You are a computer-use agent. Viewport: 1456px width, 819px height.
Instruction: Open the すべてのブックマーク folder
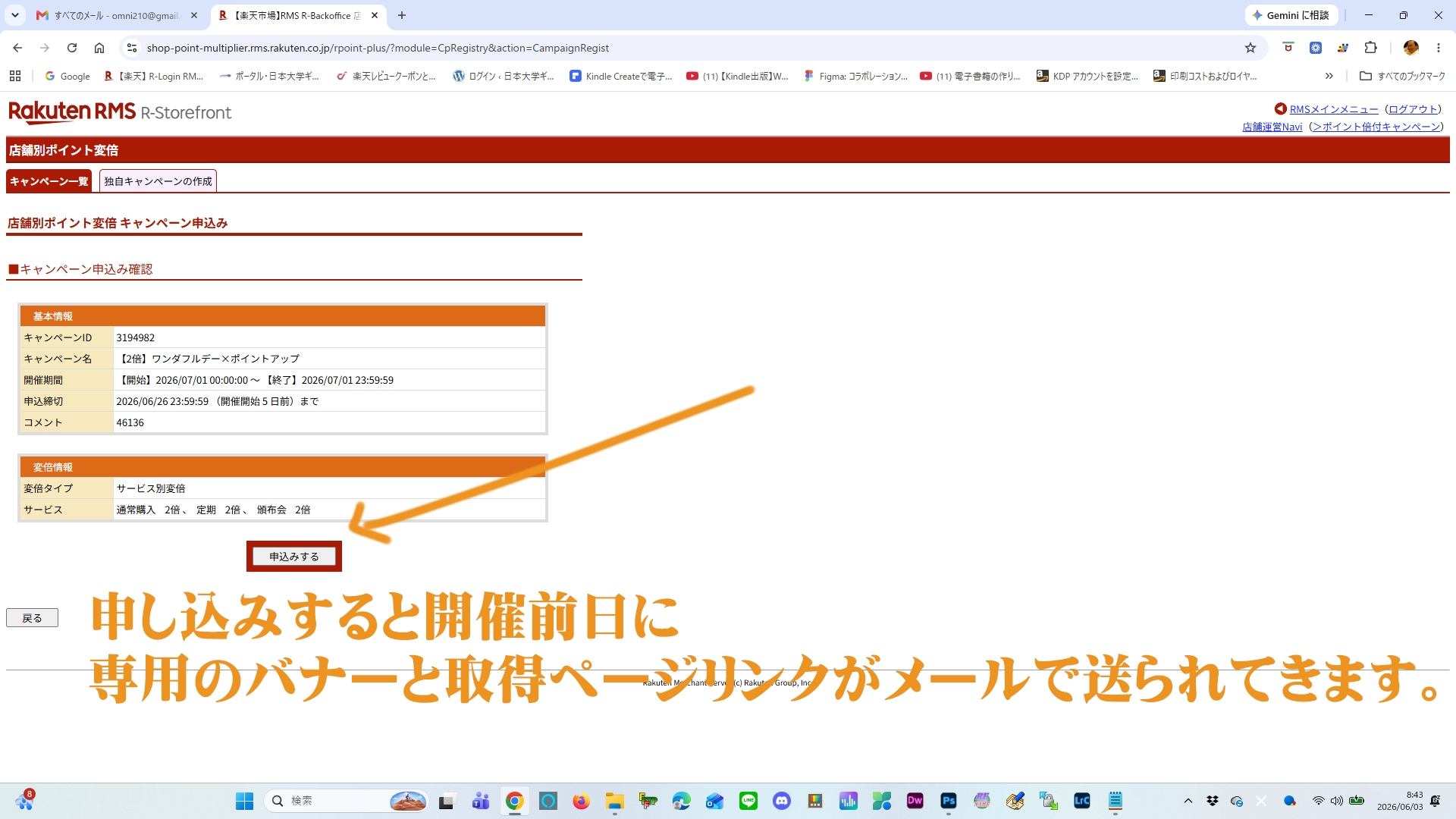[1402, 76]
